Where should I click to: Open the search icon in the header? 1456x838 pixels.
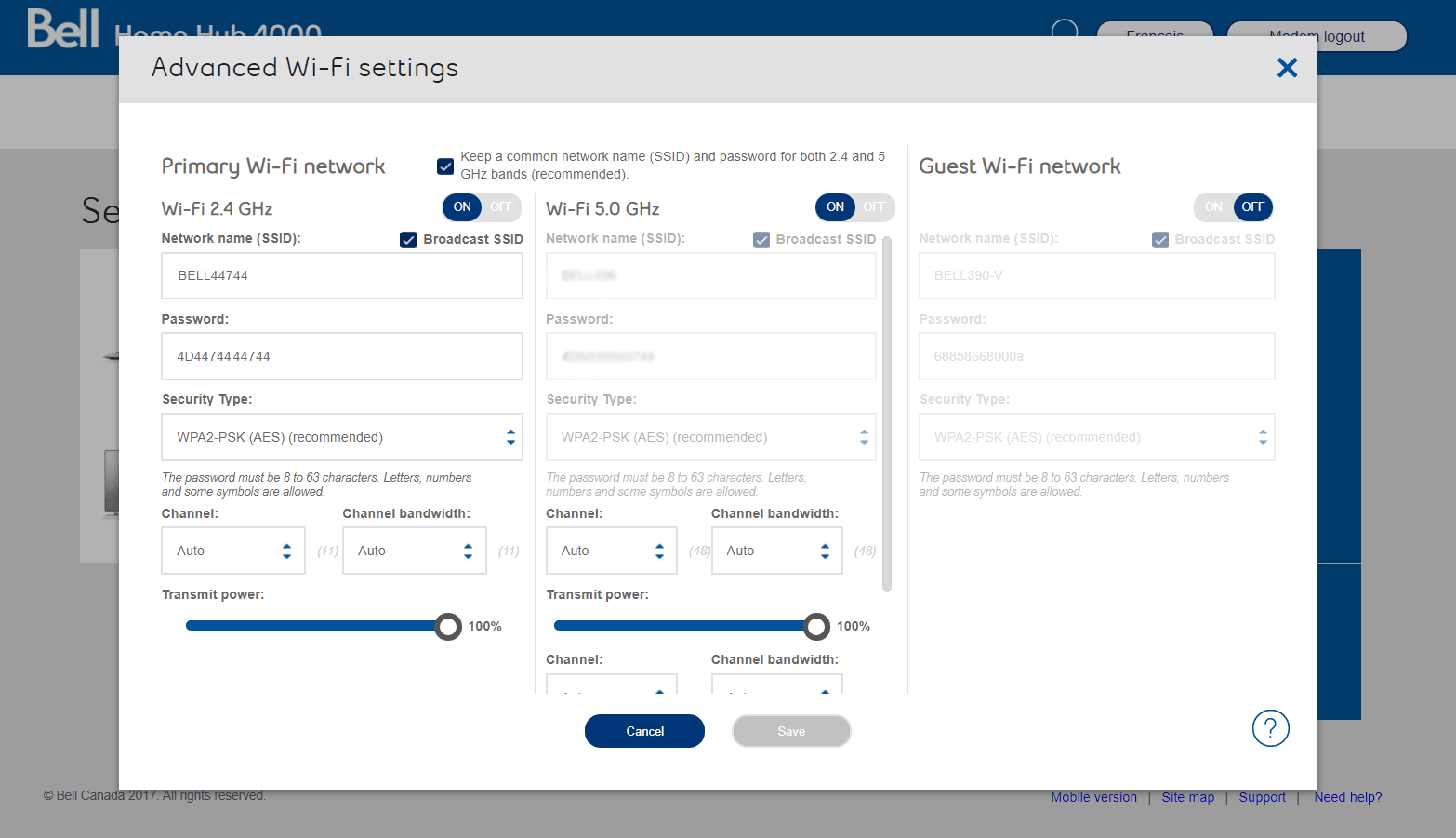click(x=1065, y=30)
